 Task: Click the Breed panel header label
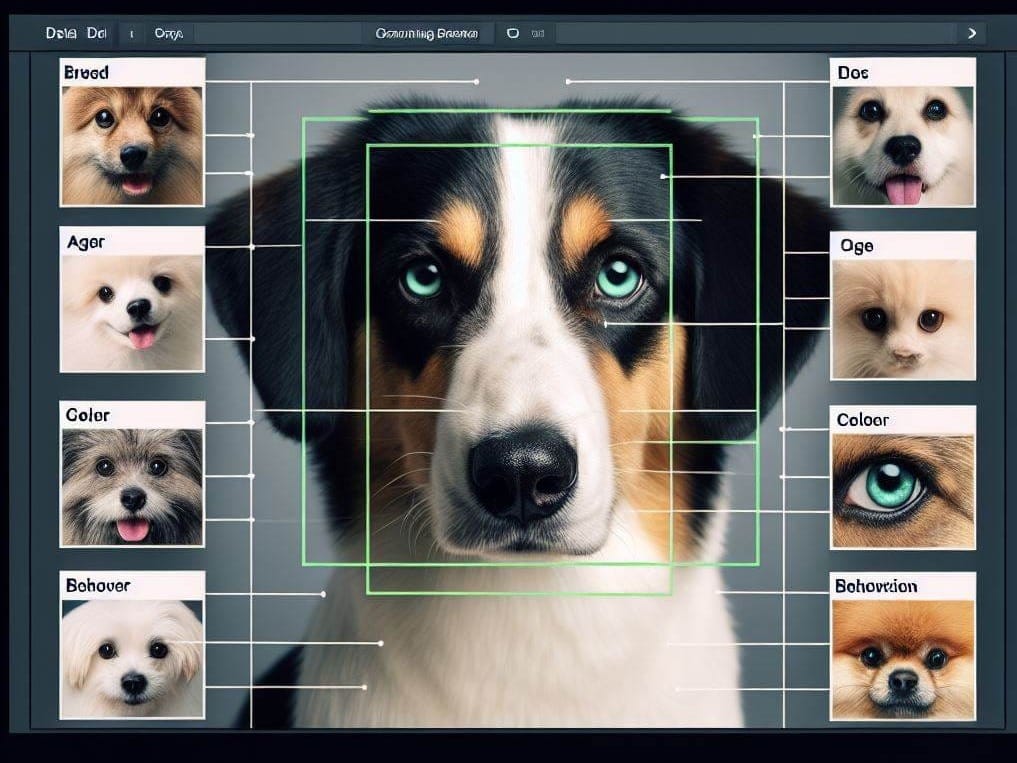tap(84, 72)
